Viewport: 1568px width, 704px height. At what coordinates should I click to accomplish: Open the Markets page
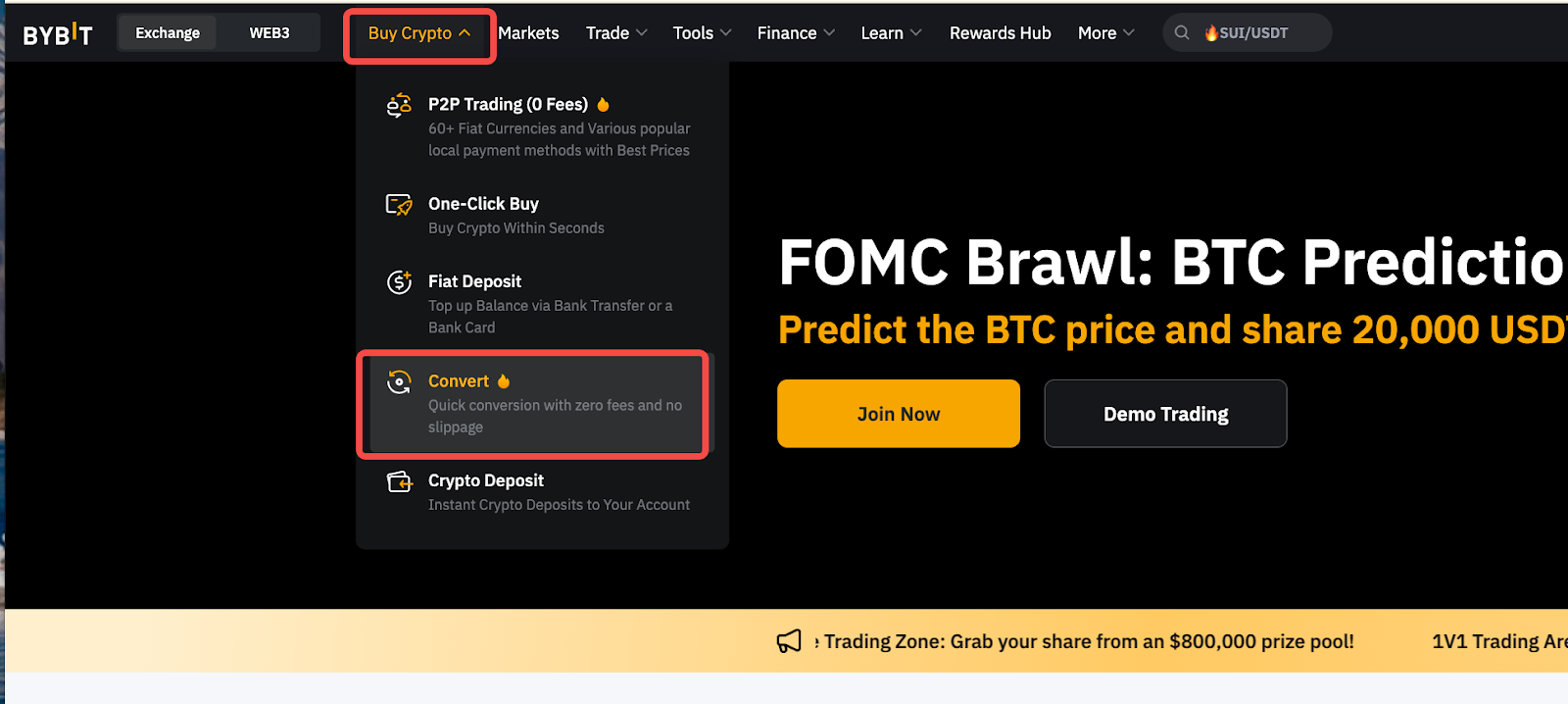click(x=528, y=33)
